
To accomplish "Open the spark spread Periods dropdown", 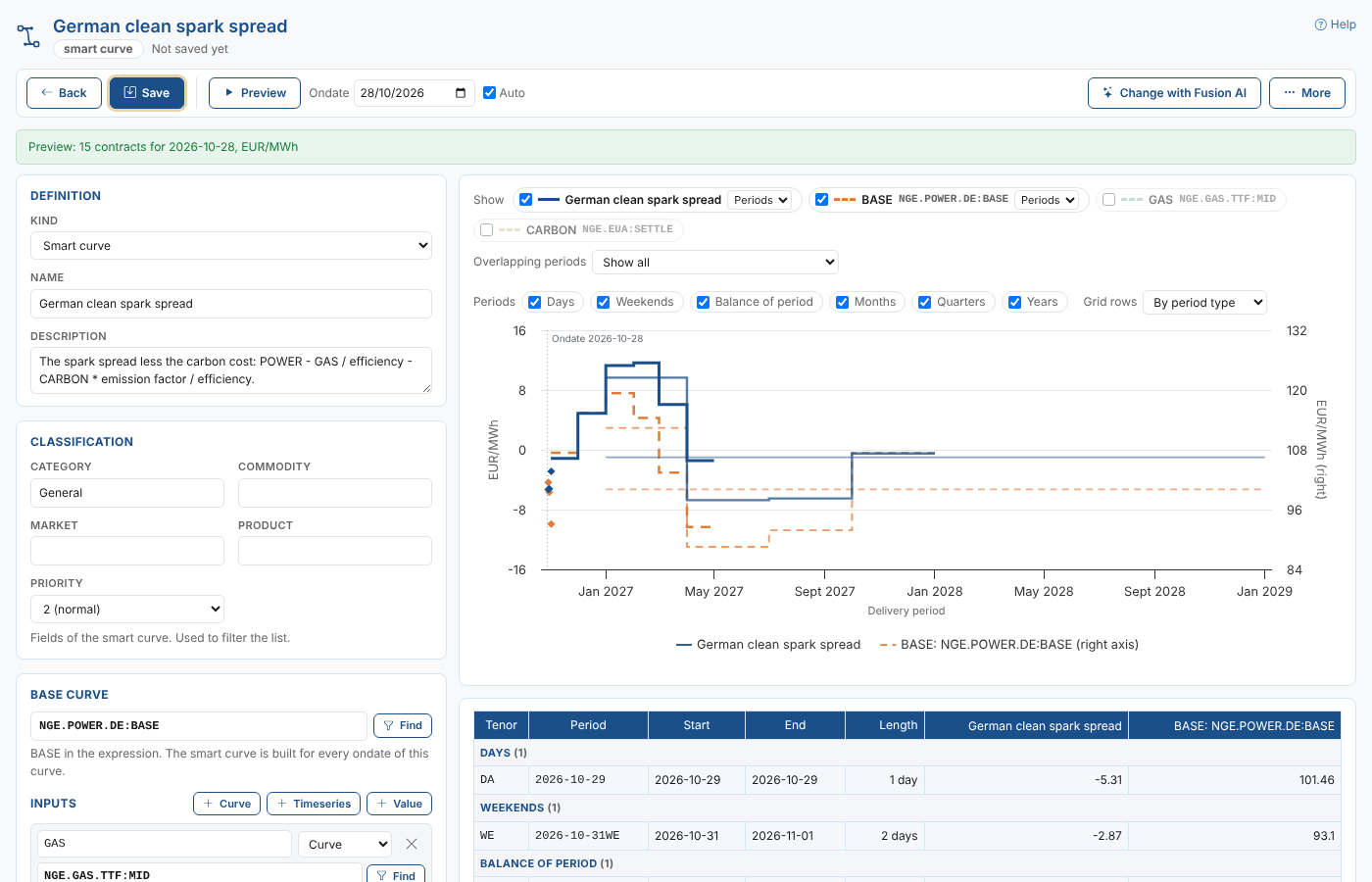I will 761,200.
